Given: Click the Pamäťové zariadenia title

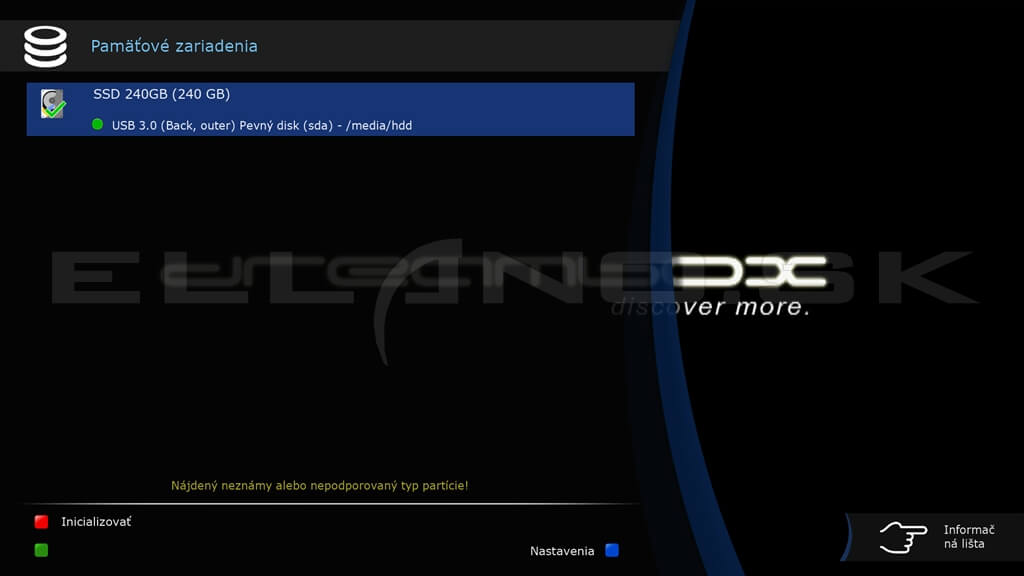Looking at the screenshot, I should coord(174,46).
